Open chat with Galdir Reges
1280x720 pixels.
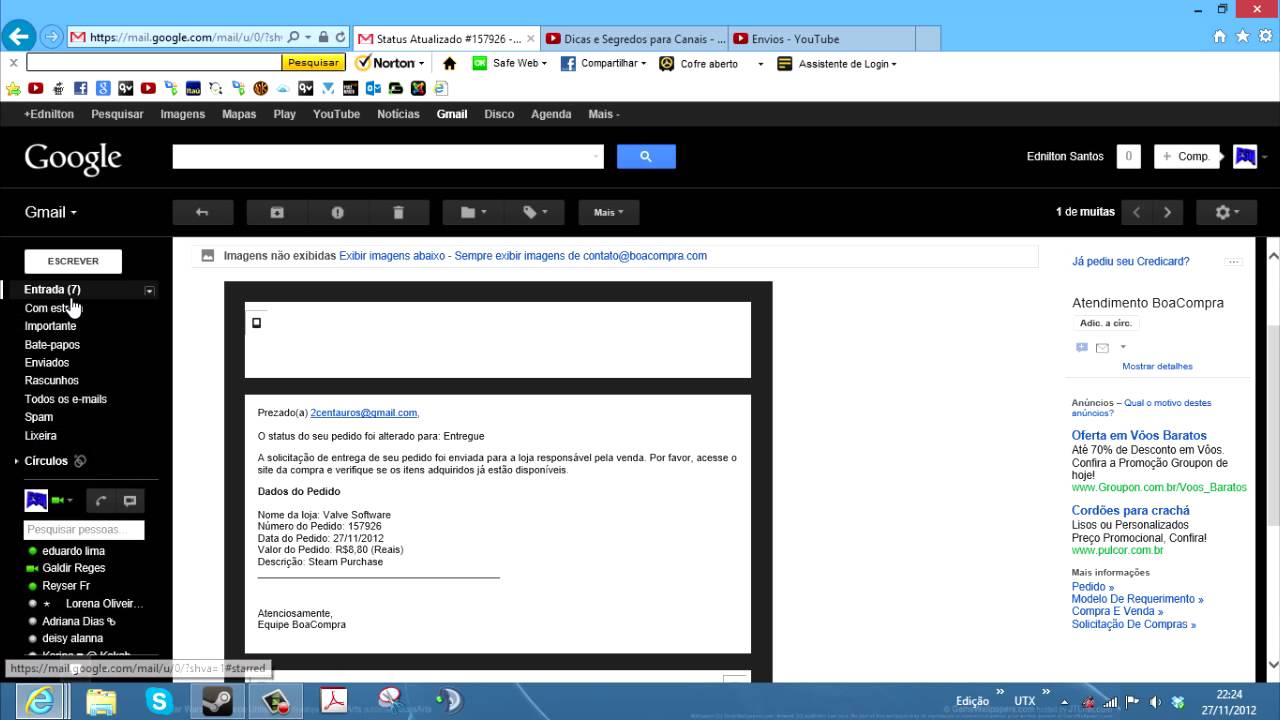point(73,568)
